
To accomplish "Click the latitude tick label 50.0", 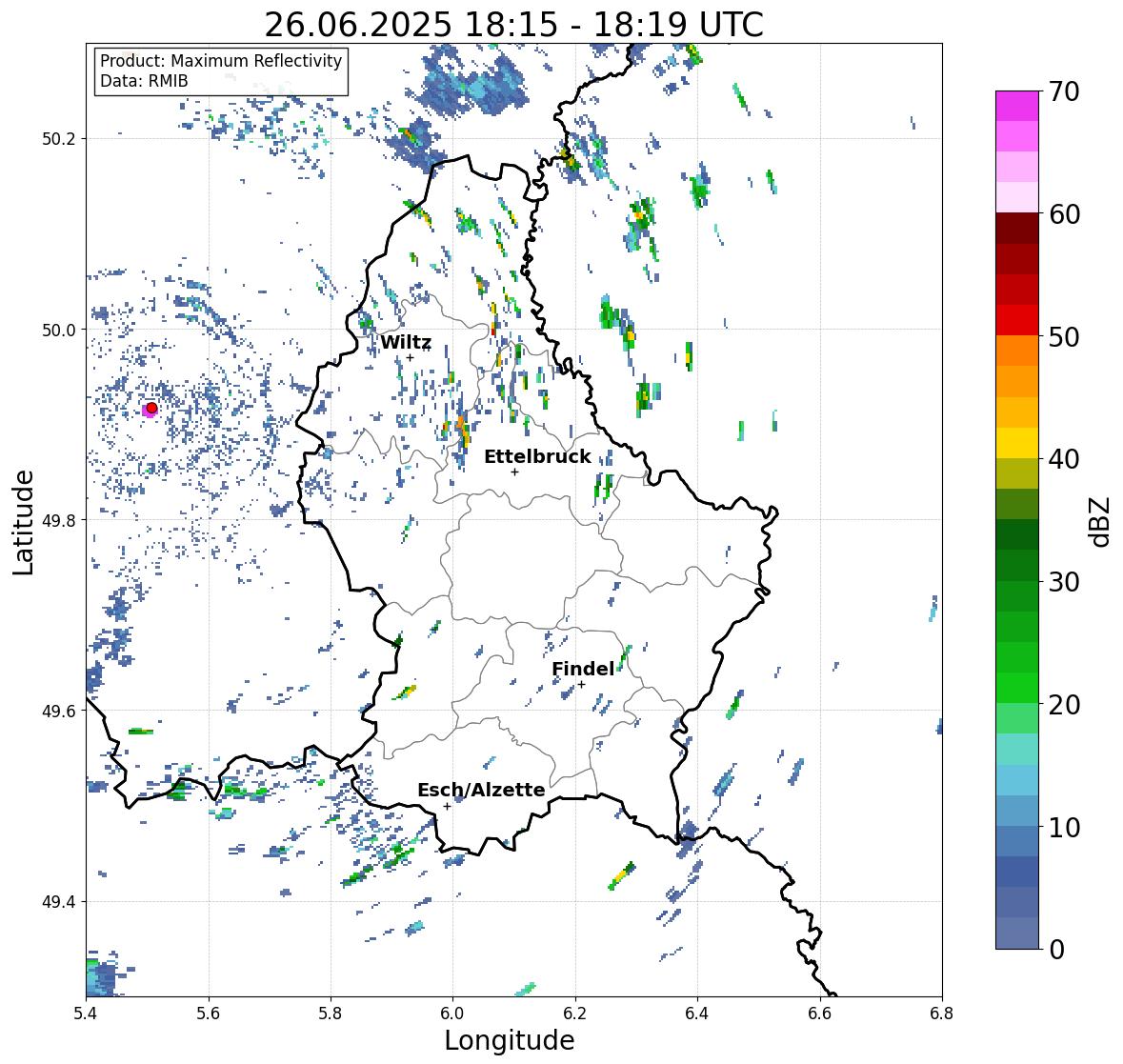I will pyautogui.click(x=59, y=331).
